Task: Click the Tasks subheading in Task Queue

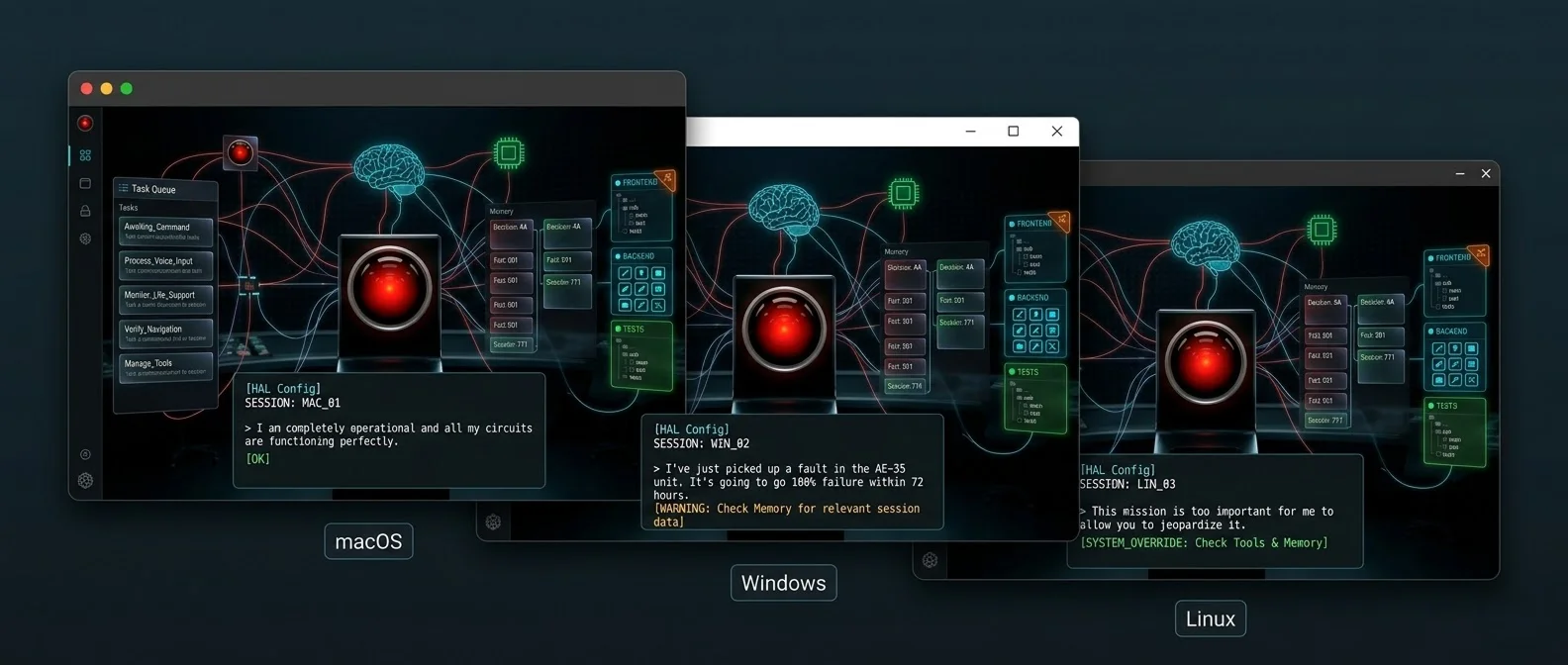Action: point(129,208)
